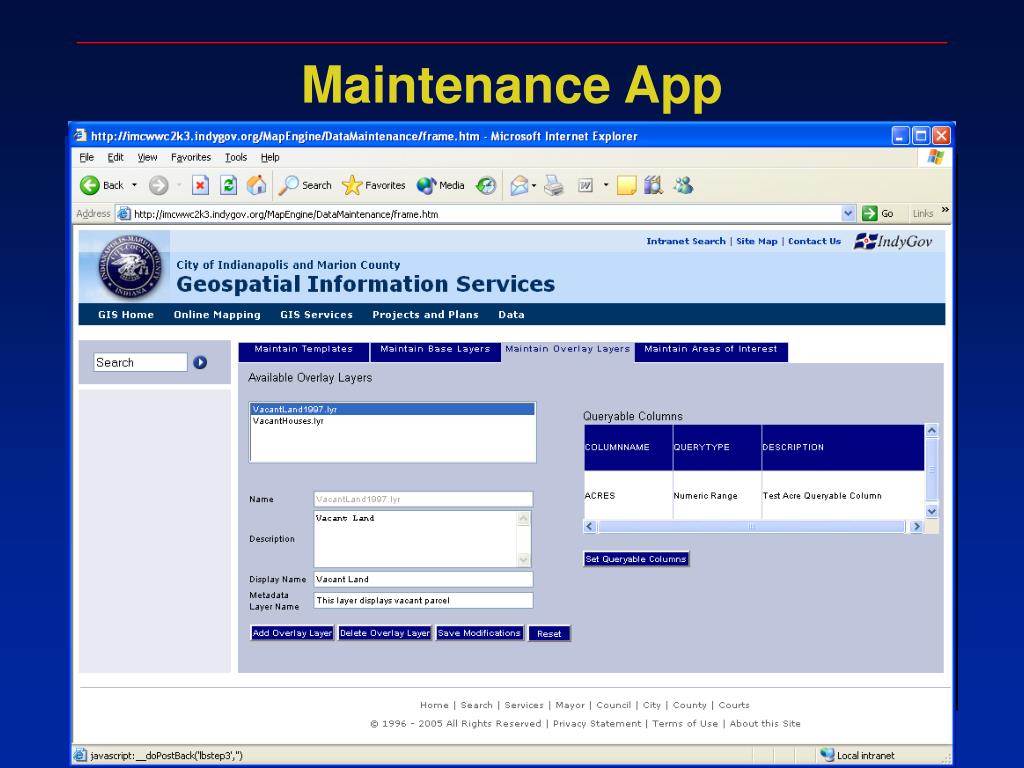Open the Mail toolbar icon

(518, 185)
